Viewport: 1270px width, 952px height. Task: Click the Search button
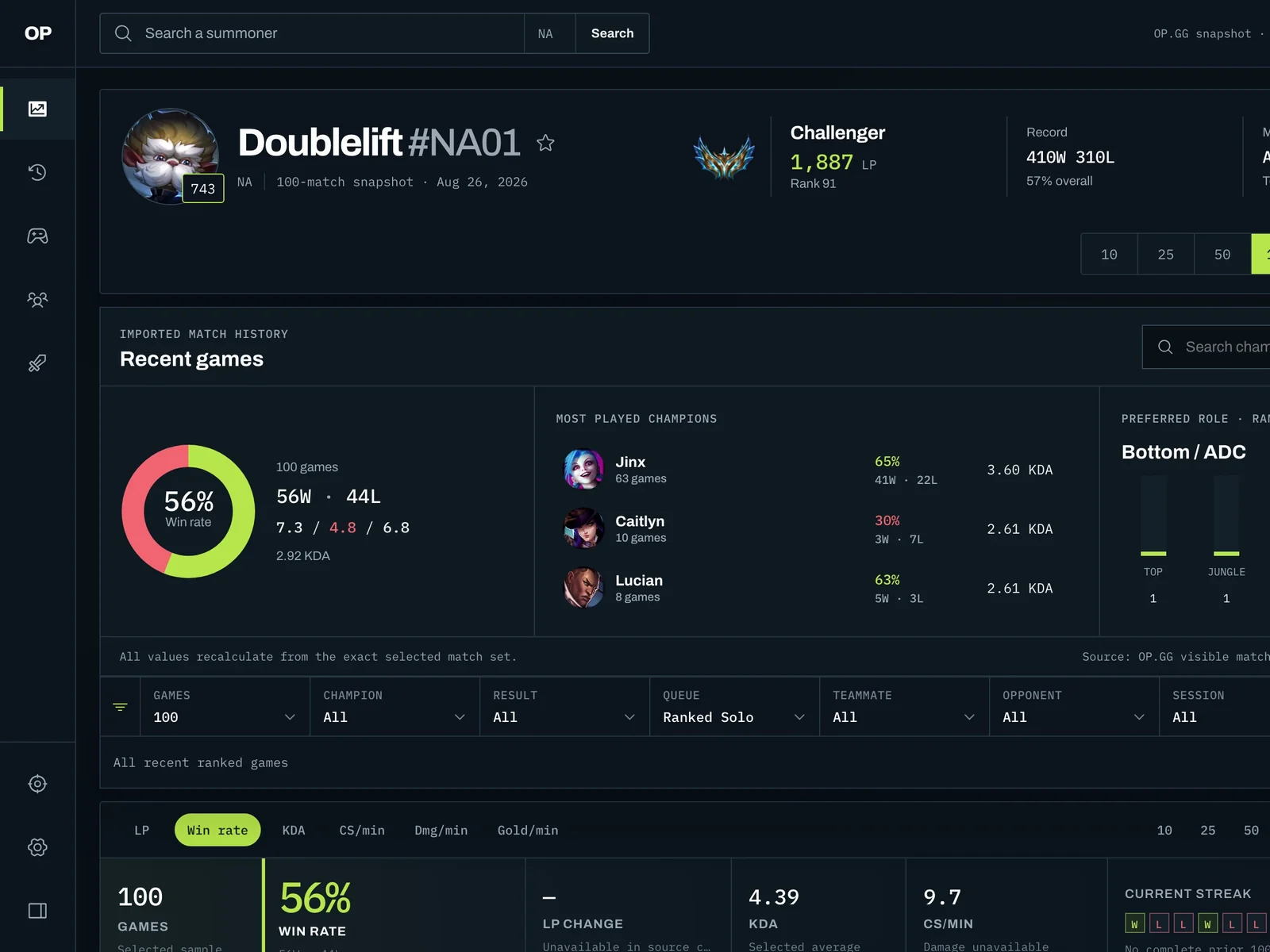(x=613, y=33)
